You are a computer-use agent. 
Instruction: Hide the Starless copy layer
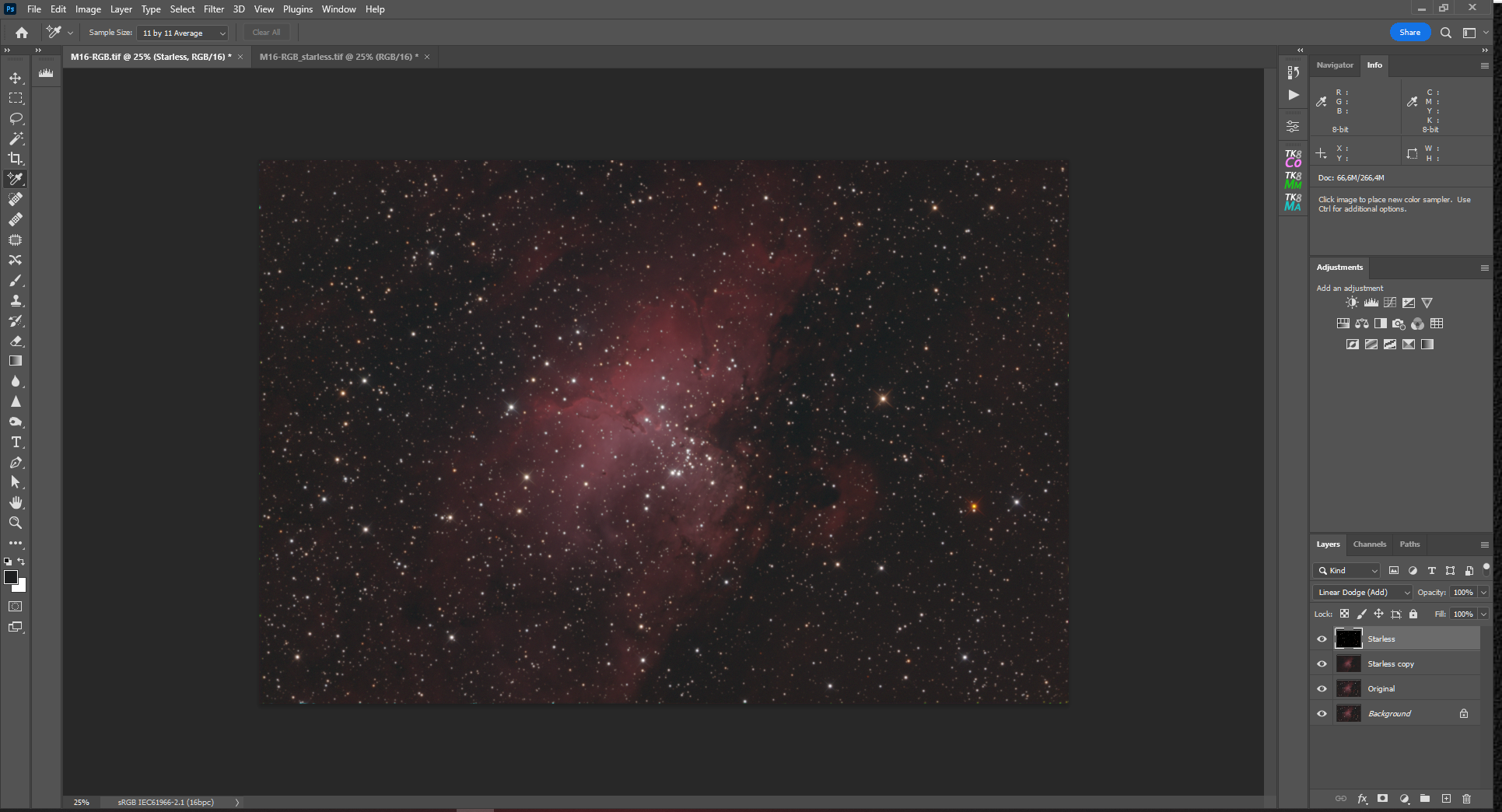[x=1322, y=664]
